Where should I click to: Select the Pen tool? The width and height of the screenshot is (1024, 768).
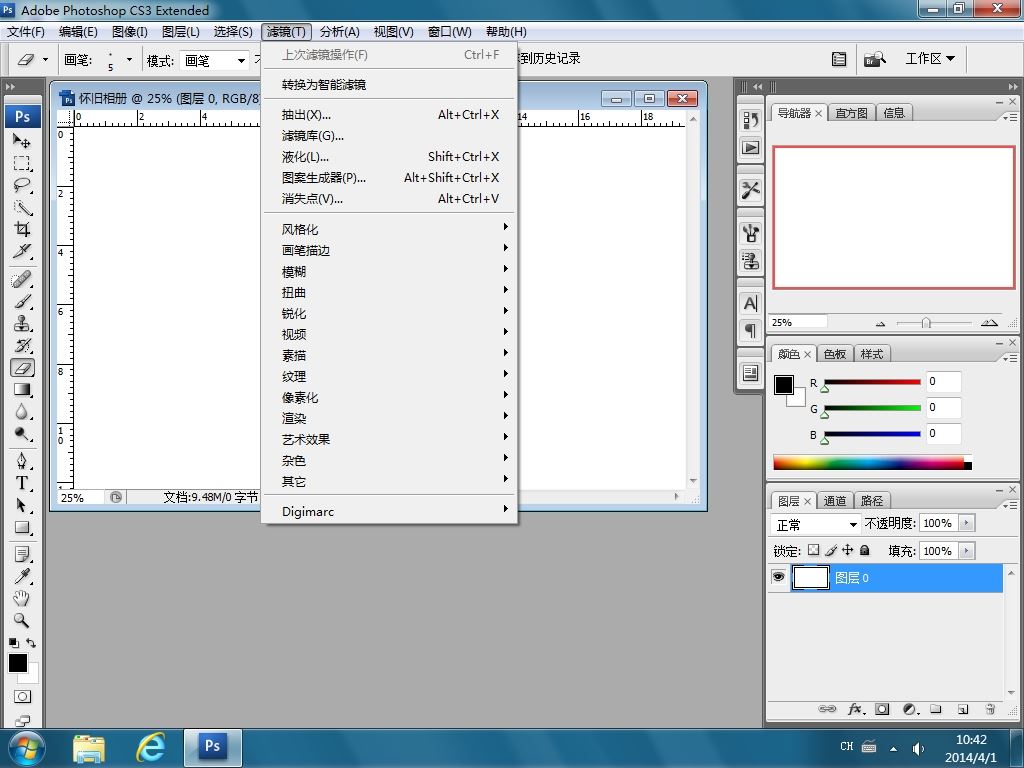click(22, 461)
